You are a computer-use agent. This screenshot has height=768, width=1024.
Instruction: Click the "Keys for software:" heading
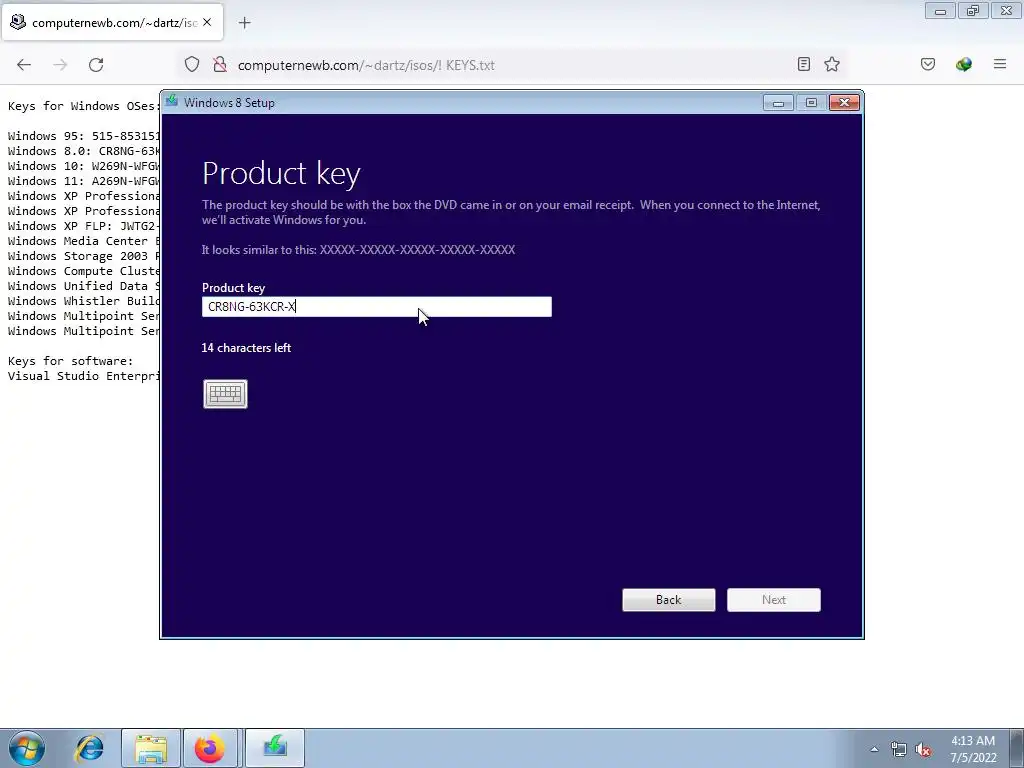point(71,361)
